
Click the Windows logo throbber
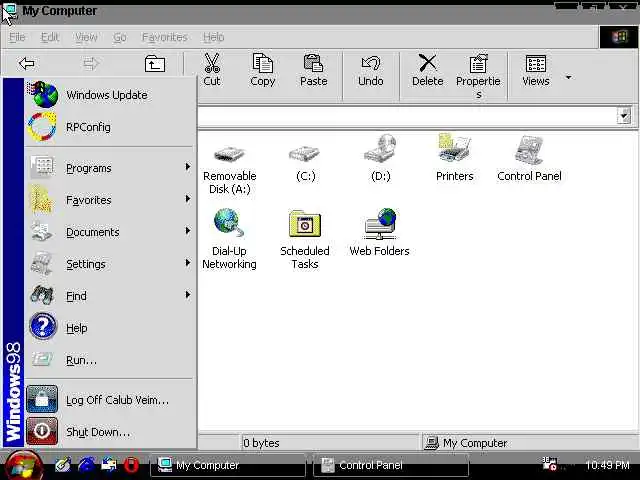click(x=619, y=37)
